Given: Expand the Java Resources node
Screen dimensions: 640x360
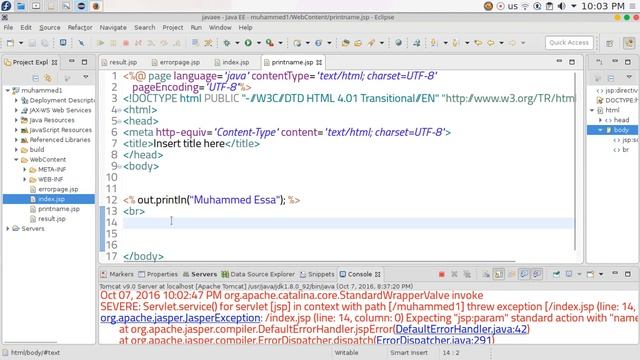Looking at the screenshot, I should point(16,120).
